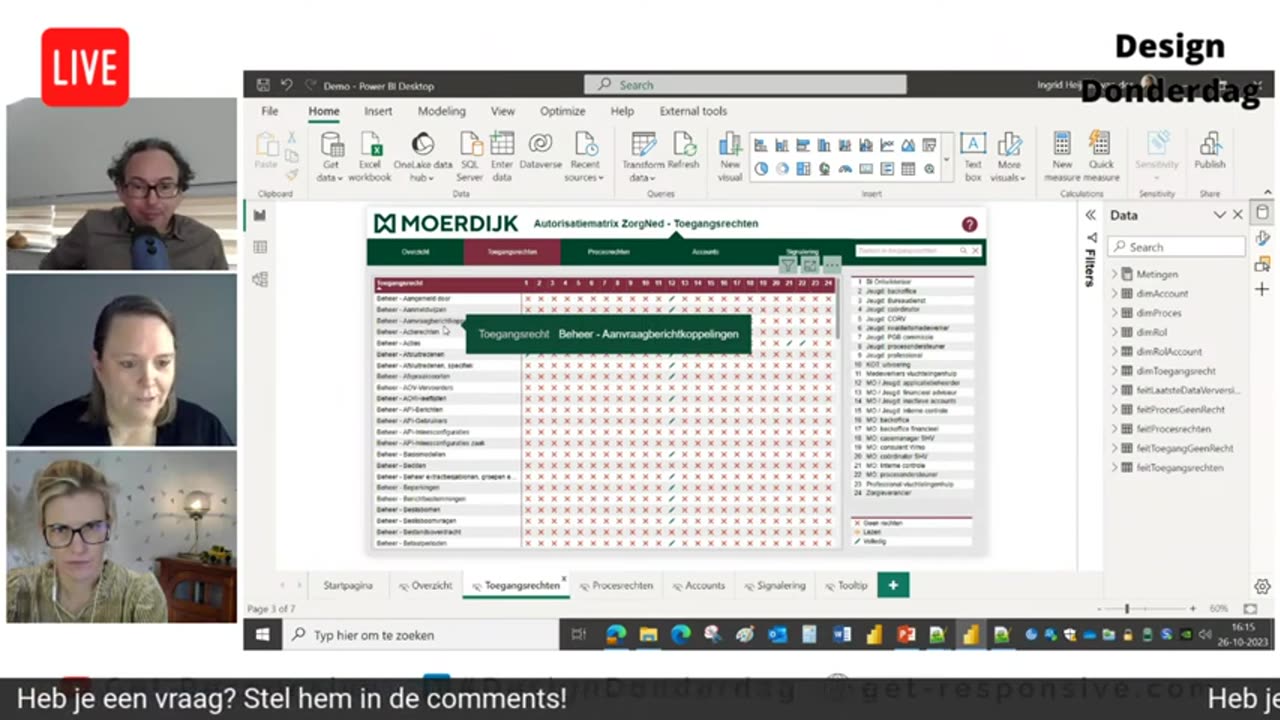The image size is (1280, 720).
Task: Close the Data pane
Action: coord(1237,215)
